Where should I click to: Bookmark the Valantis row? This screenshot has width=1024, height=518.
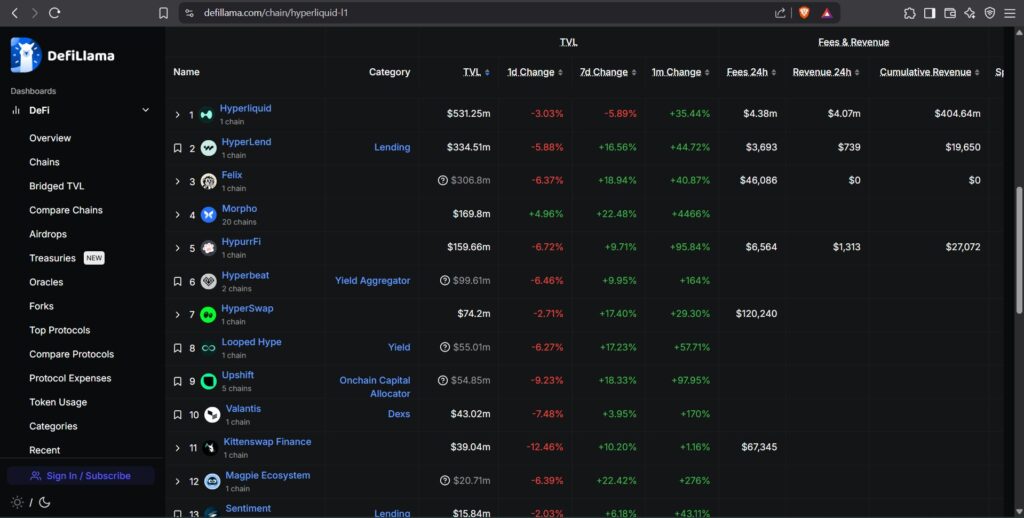tap(177, 415)
